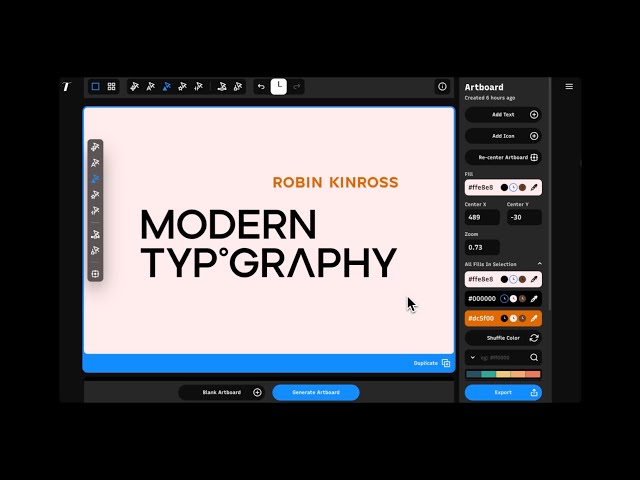
Task: Click the T logo in top-left corner
Action: click(x=67, y=87)
